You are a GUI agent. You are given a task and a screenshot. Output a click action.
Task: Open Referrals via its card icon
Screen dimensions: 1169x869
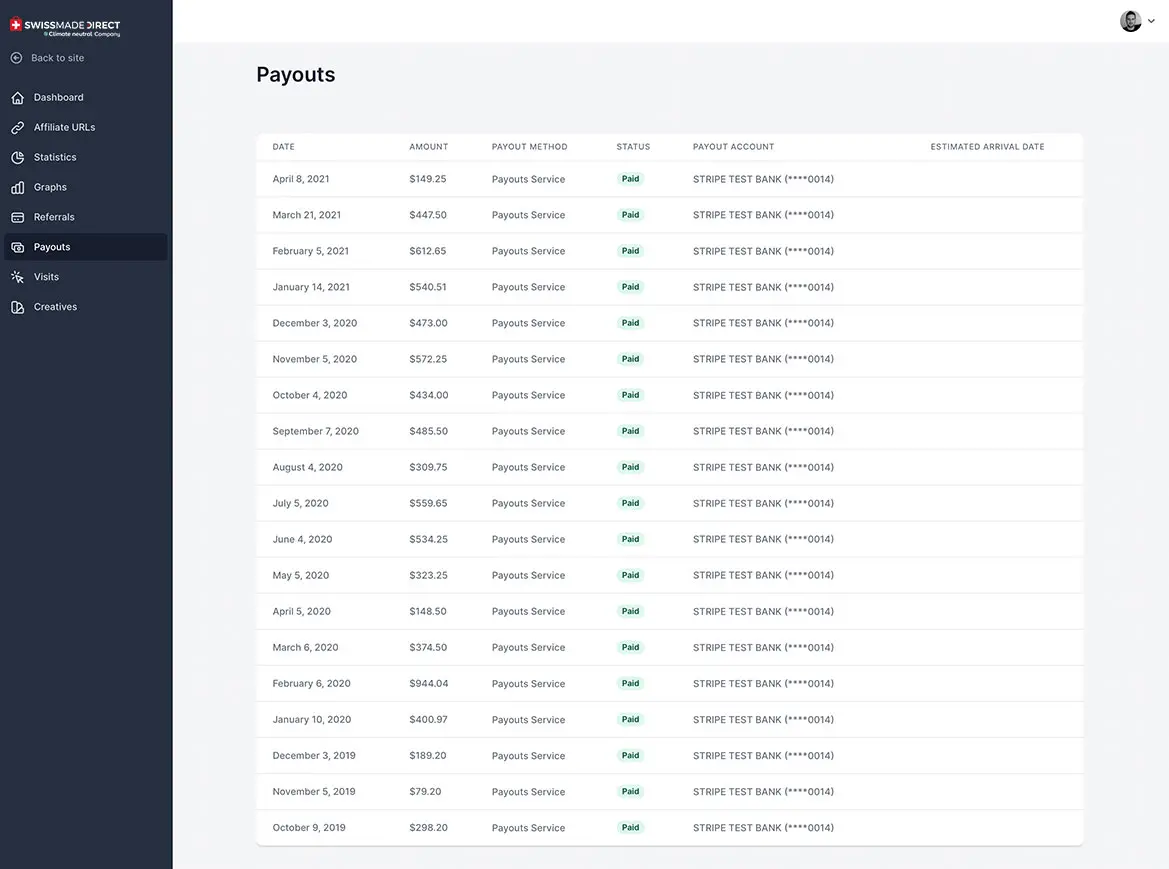(15, 217)
